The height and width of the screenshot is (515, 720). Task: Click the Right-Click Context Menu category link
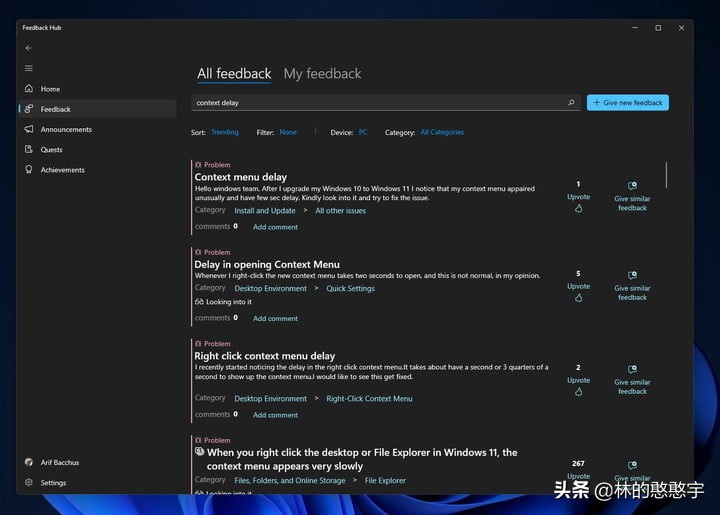pyautogui.click(x=369, y=398)
